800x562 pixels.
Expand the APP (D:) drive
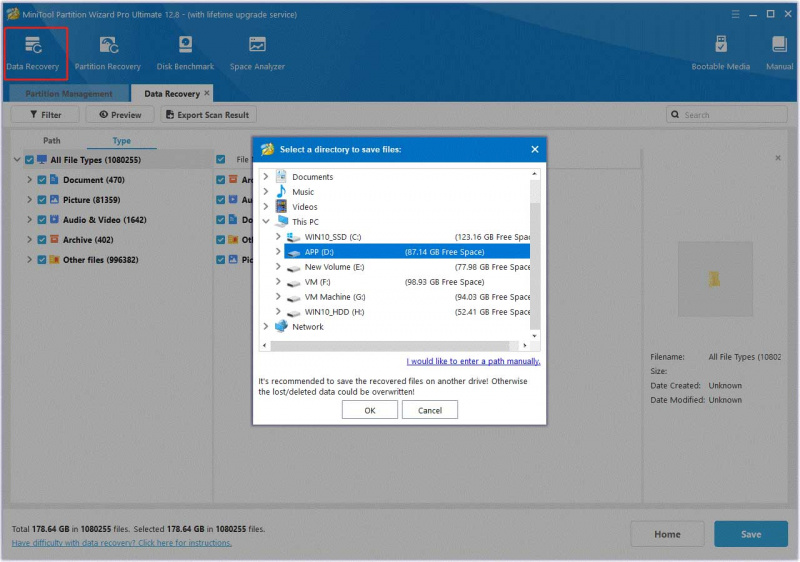pos(278,251)
